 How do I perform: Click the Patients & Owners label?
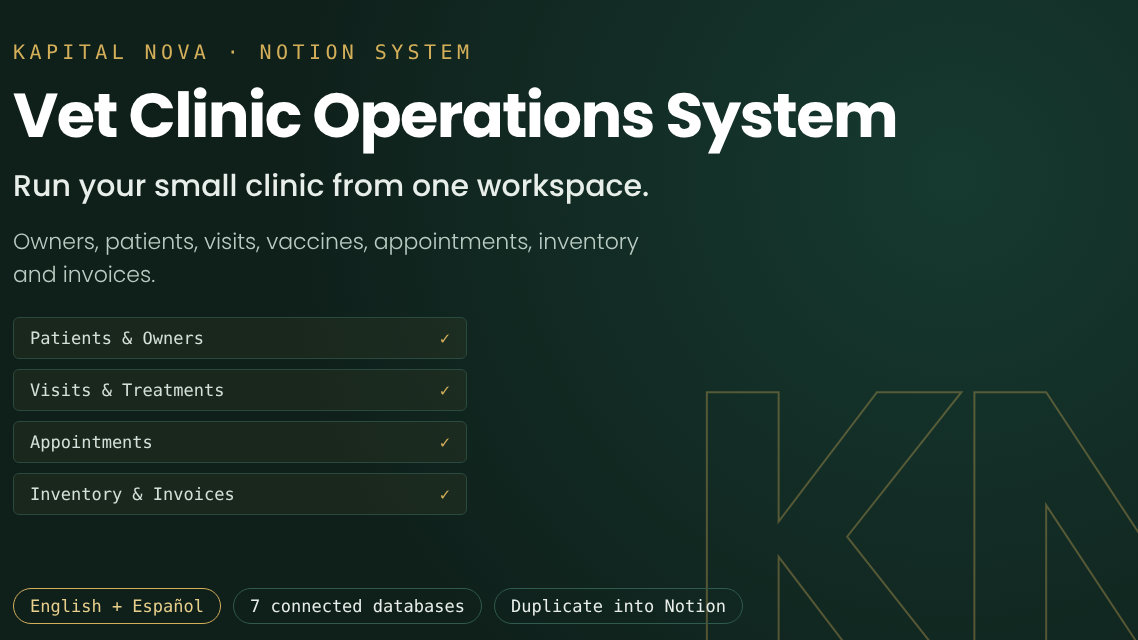117,338
